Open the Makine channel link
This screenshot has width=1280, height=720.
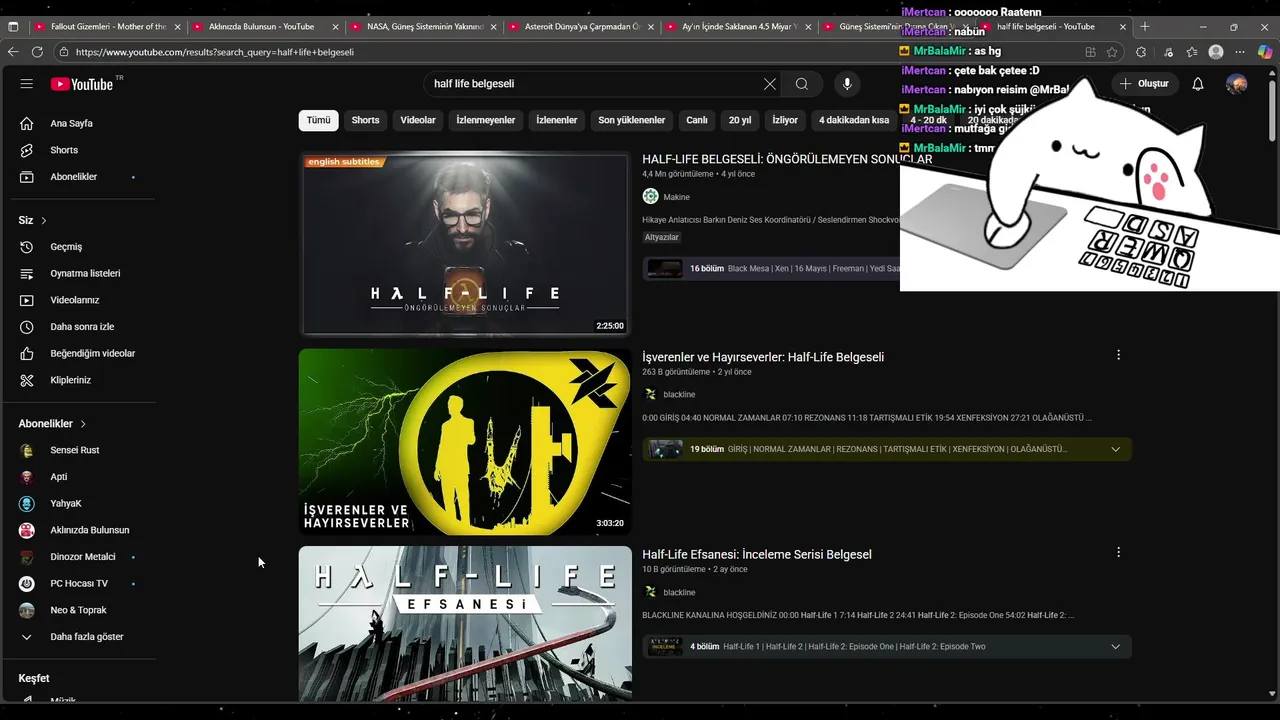[x=677, y=197]
